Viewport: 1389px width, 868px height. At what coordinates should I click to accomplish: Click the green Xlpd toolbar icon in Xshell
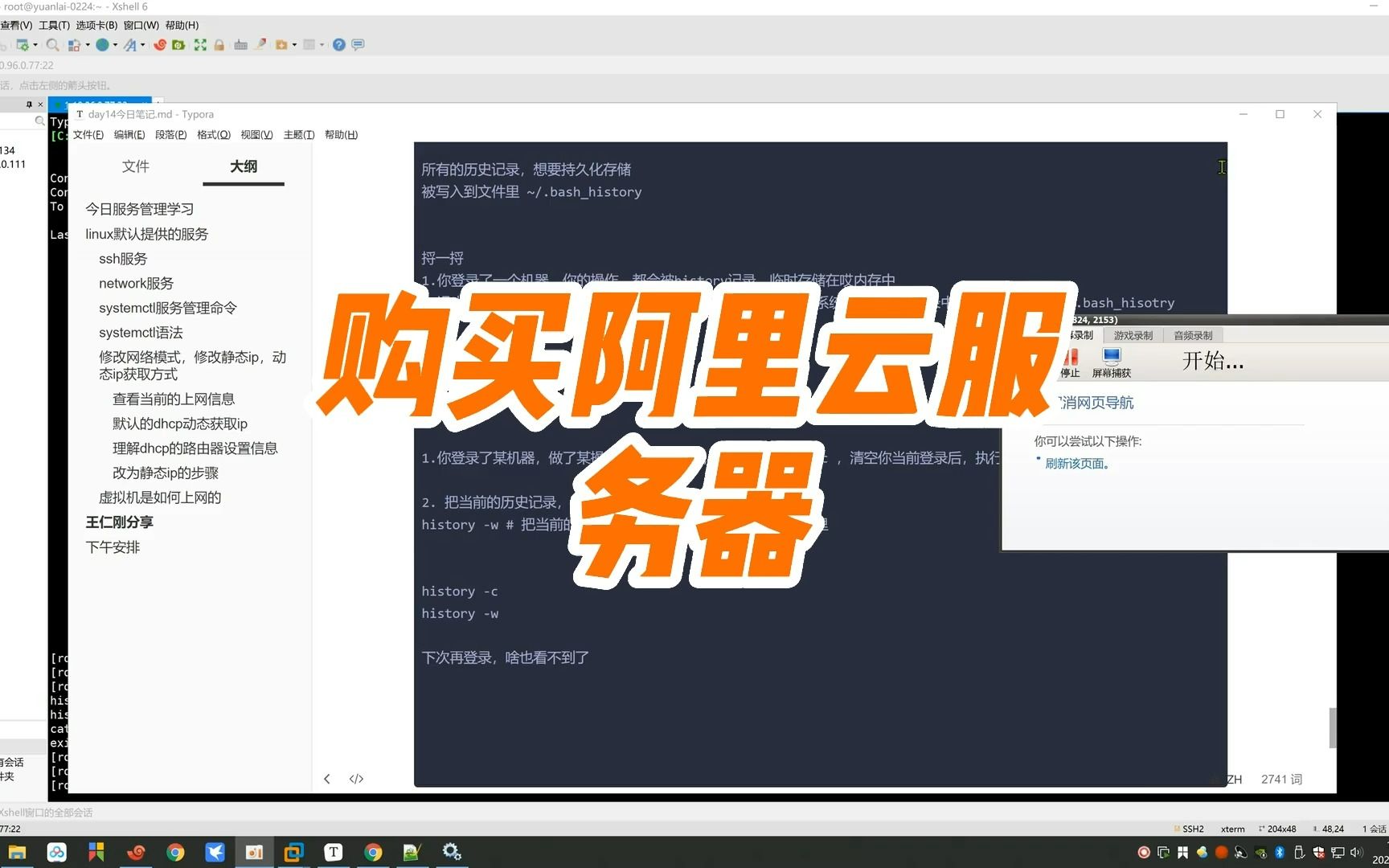click(178, 45)
